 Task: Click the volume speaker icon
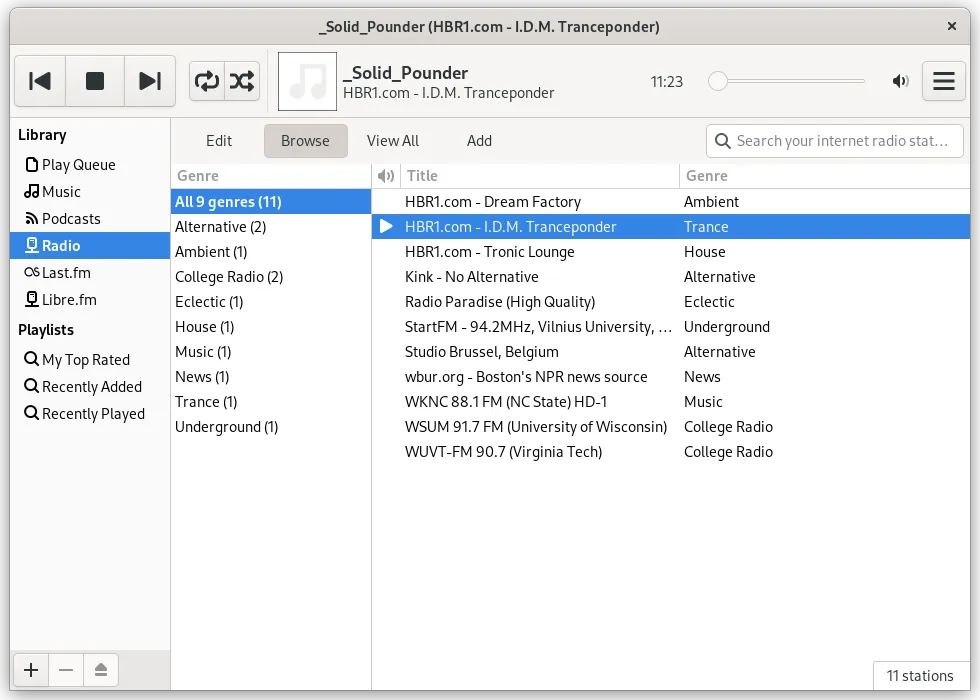901,82
